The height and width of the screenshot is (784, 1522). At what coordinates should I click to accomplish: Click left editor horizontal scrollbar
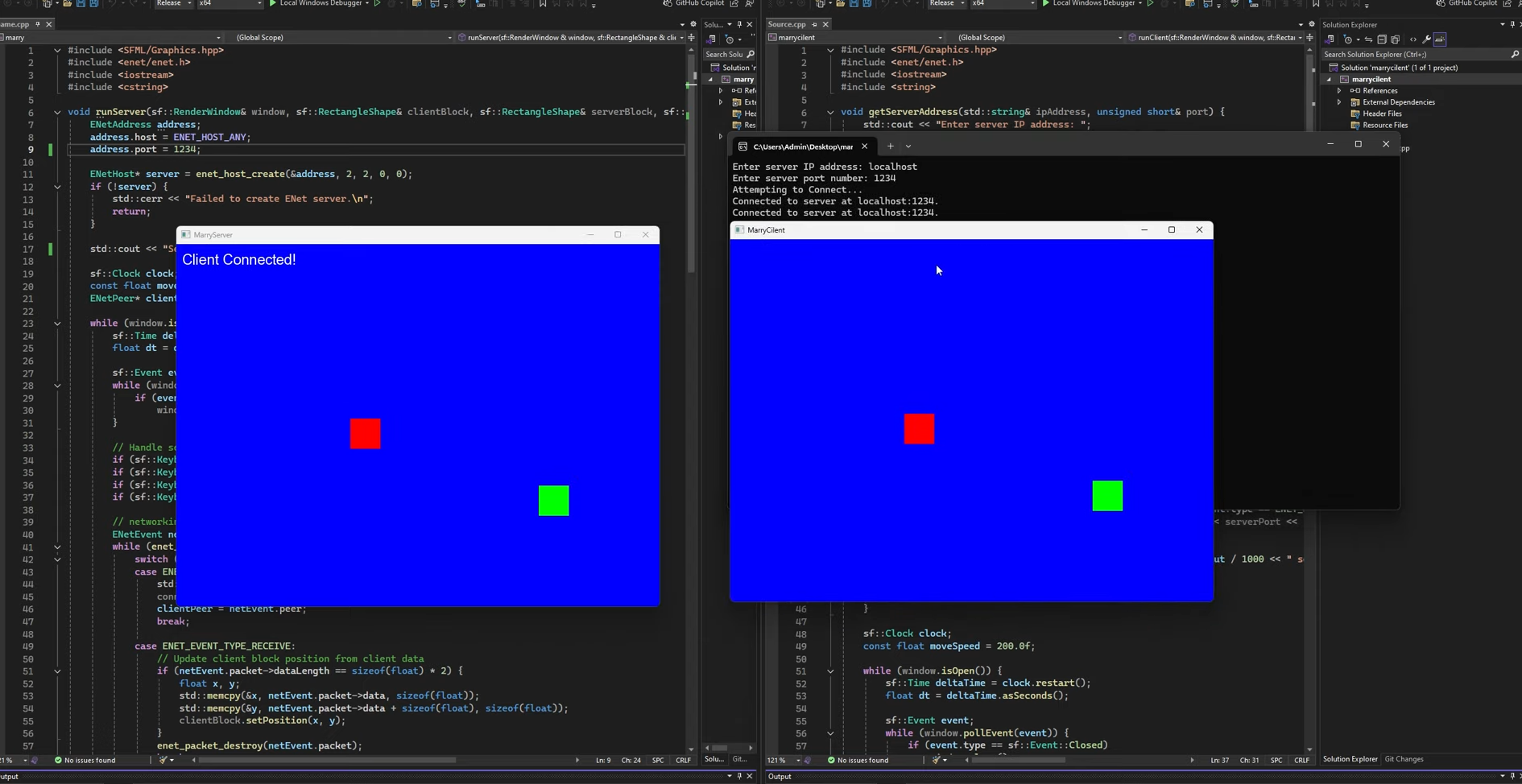click(x=328, y=760)
